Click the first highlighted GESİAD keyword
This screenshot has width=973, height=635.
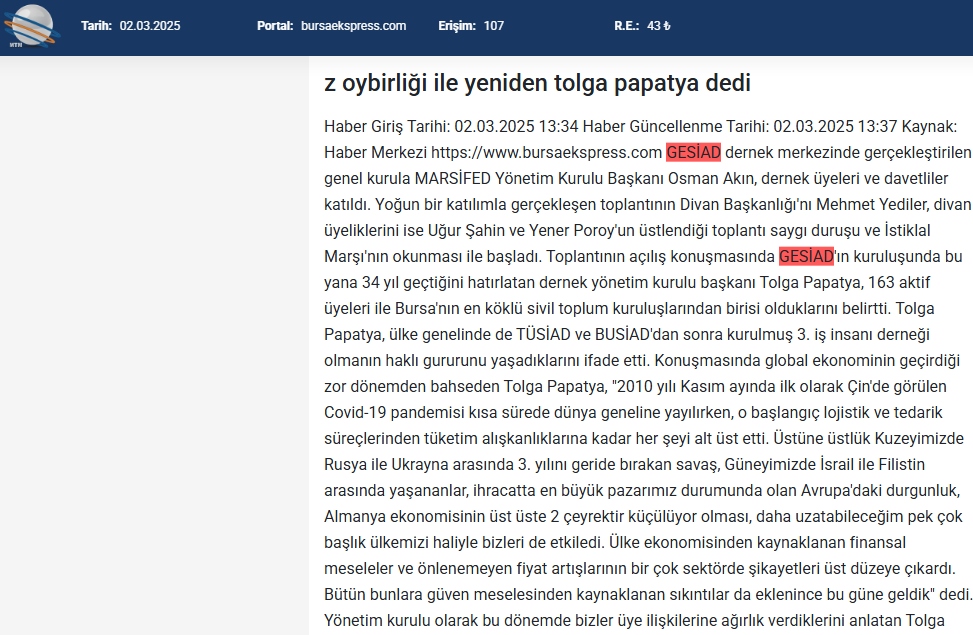point(693,153)
